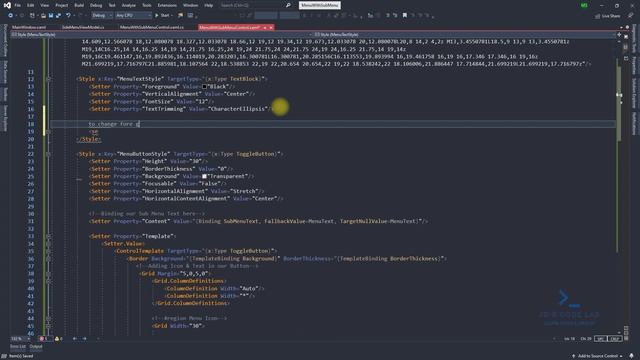The image size is (640, 360).
Task: Close the active MenuWithSubMenuControl.xaml tab
Action: point(271,27)
